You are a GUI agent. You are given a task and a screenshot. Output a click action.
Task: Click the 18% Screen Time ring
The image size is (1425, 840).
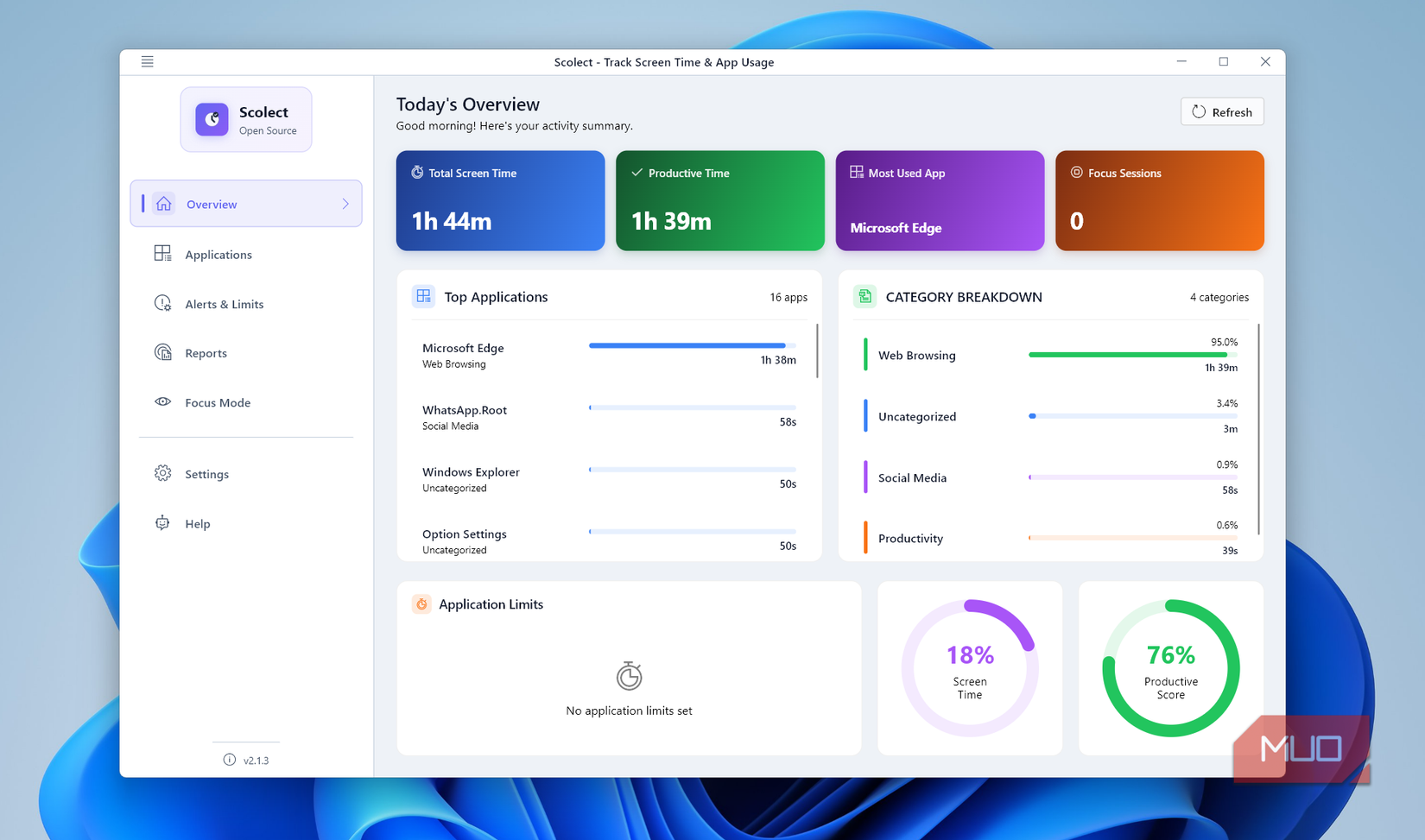(970, 668)
